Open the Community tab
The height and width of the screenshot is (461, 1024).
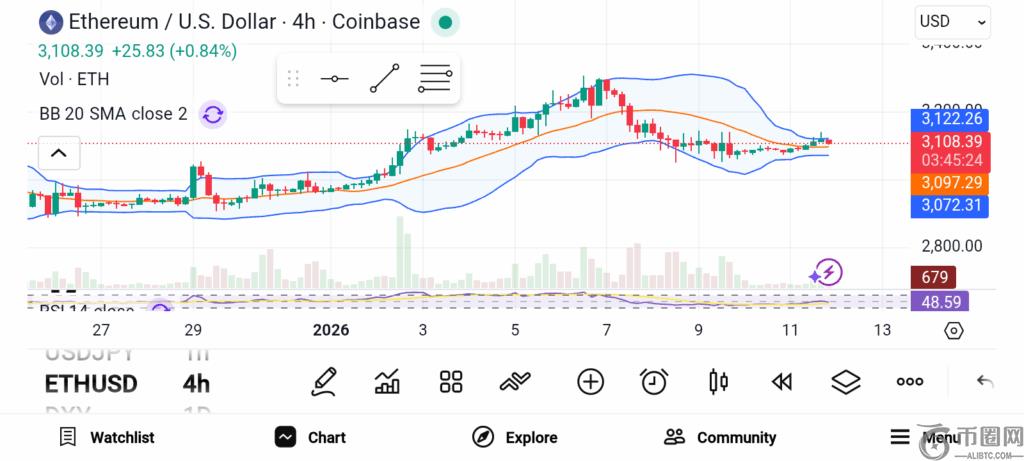coord(720,437)
